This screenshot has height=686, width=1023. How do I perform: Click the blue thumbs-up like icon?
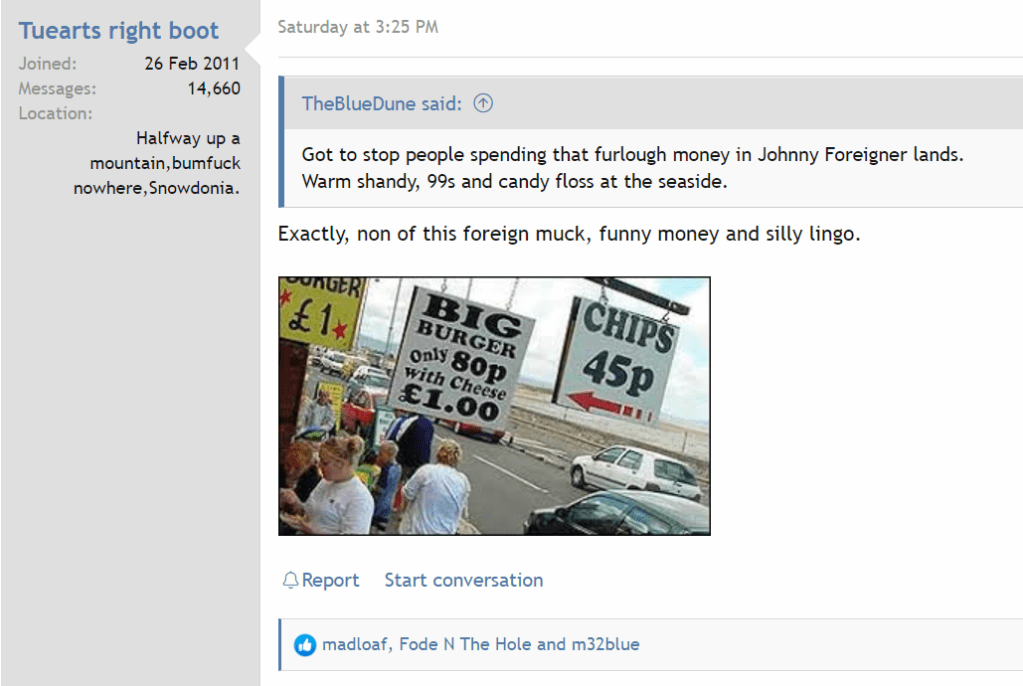click(x=305, y=645)
